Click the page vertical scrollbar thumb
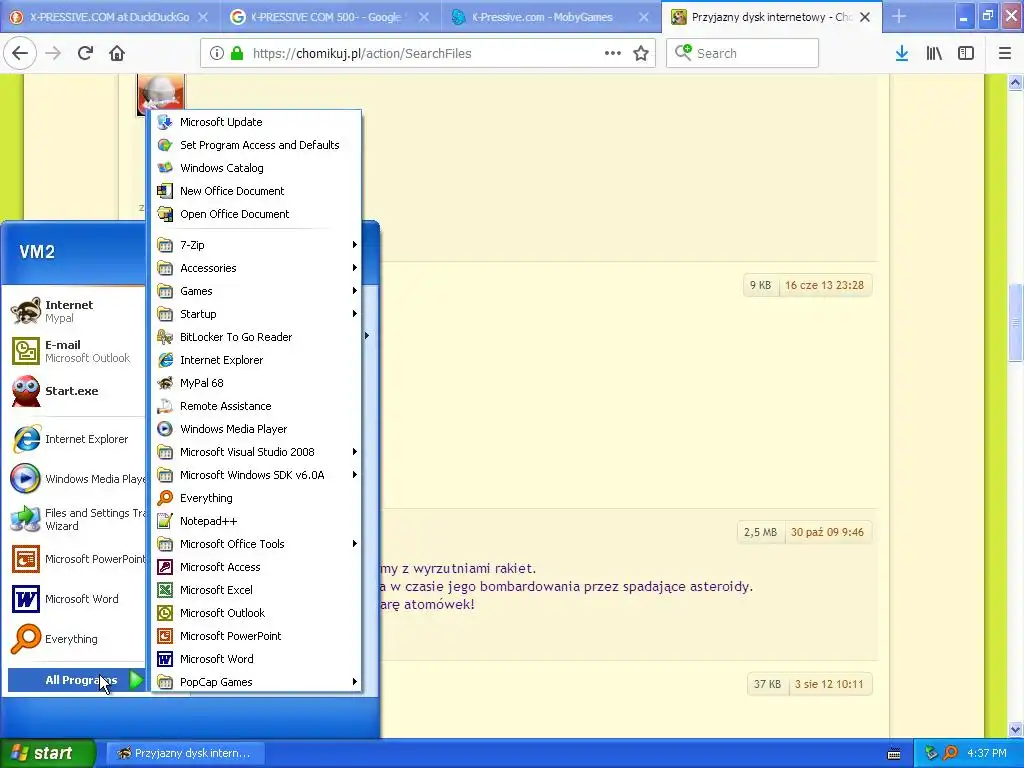 click(1015, 322)
